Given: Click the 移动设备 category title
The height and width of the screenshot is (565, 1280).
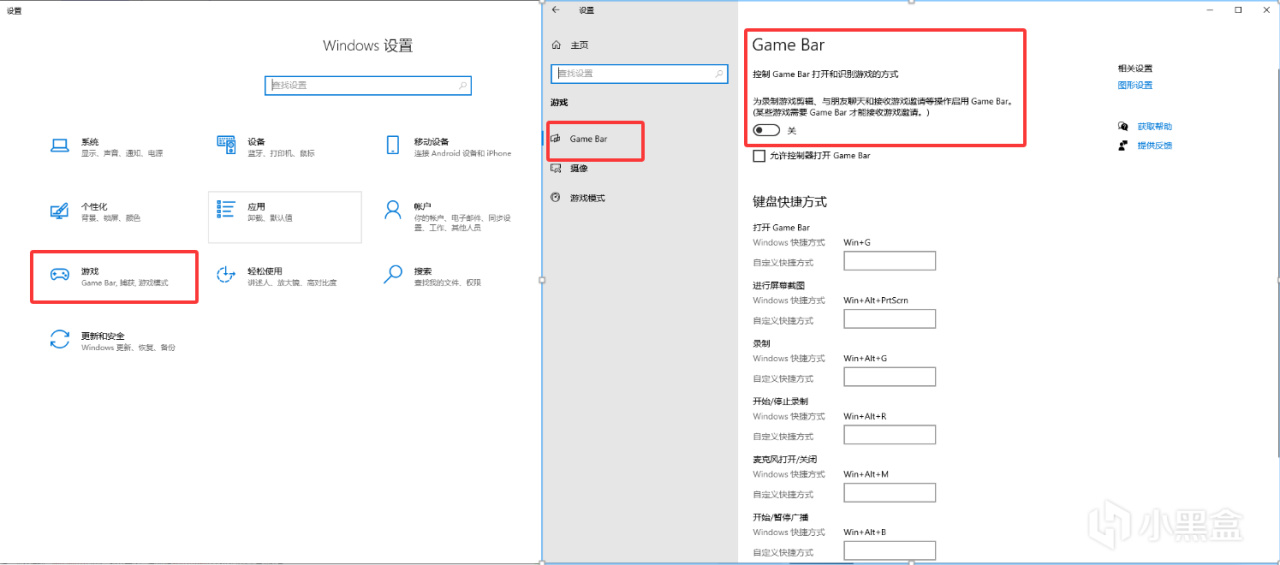Looking at the screenshot, I should [431, 142].
